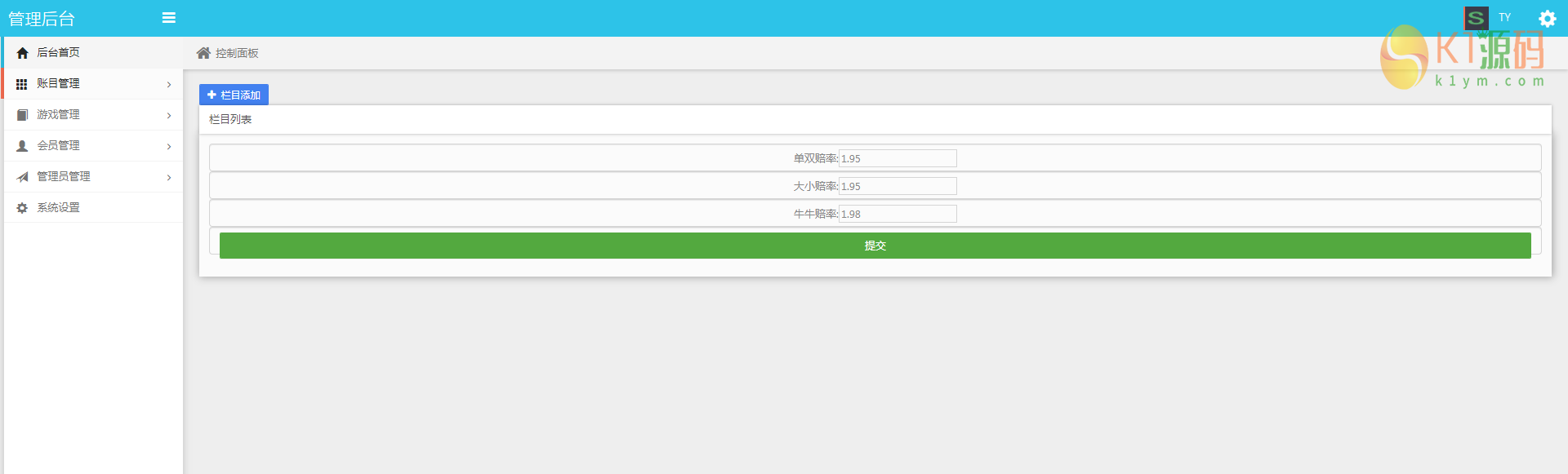The height and width of the screenshot is (474, 1568).
Task: Open the 游戏管理 menu item
Action: (93, 115)
